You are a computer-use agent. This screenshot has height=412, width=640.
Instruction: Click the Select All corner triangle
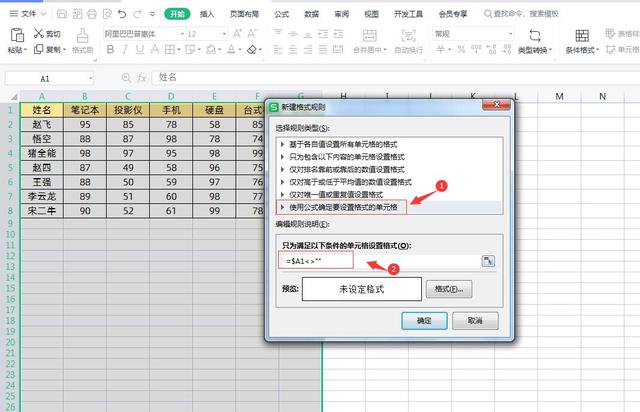(14, 97)
